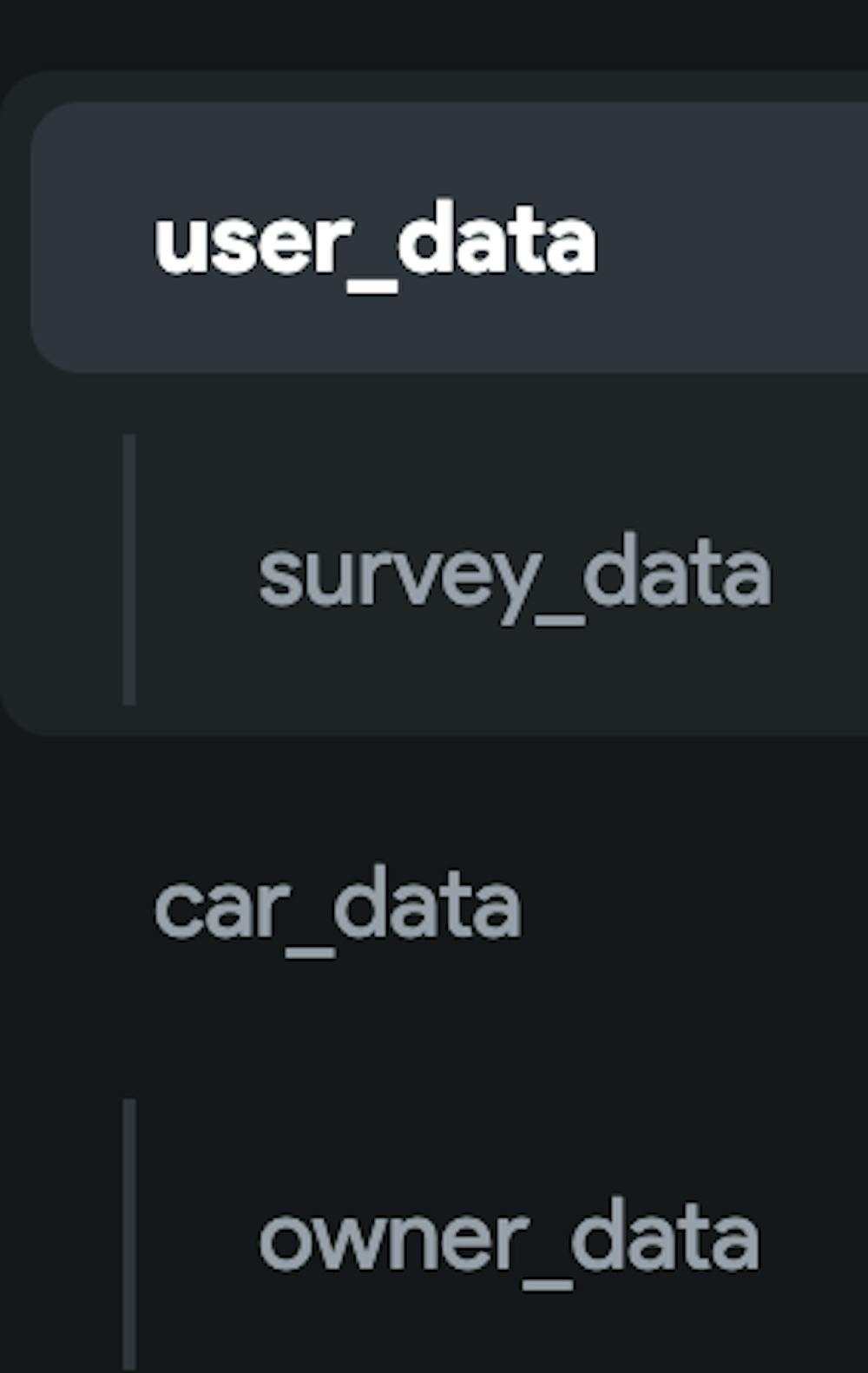Open the owner_data entry
The height and width of the screenshot is (1373, 868).
pos(509,1238)
